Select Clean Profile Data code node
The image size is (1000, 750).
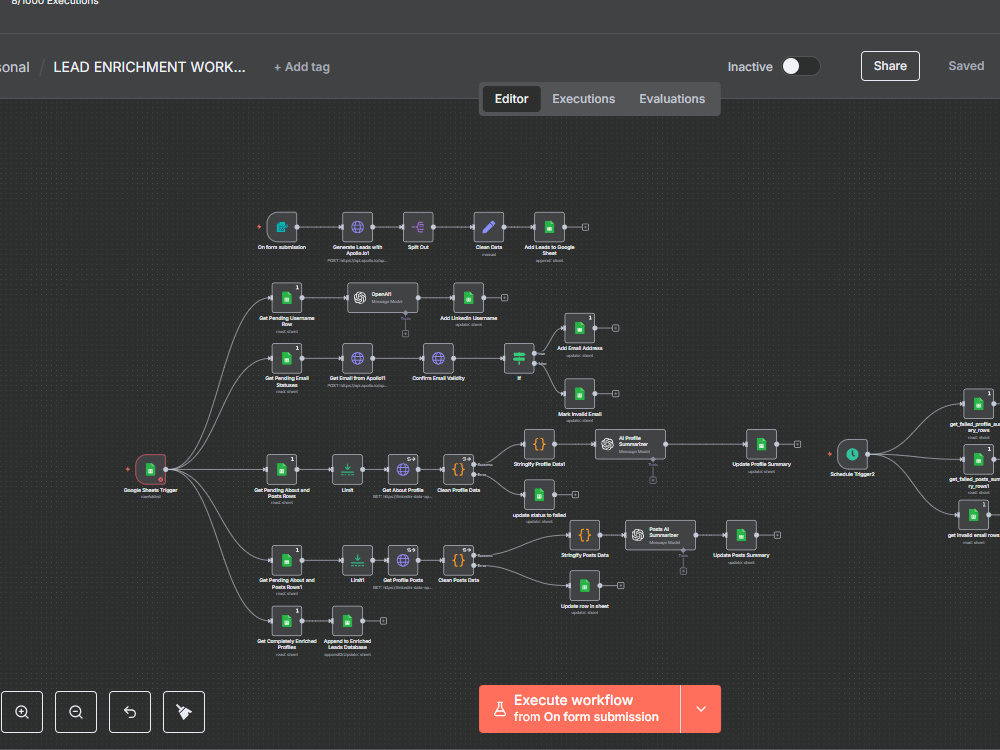(459, 470)
